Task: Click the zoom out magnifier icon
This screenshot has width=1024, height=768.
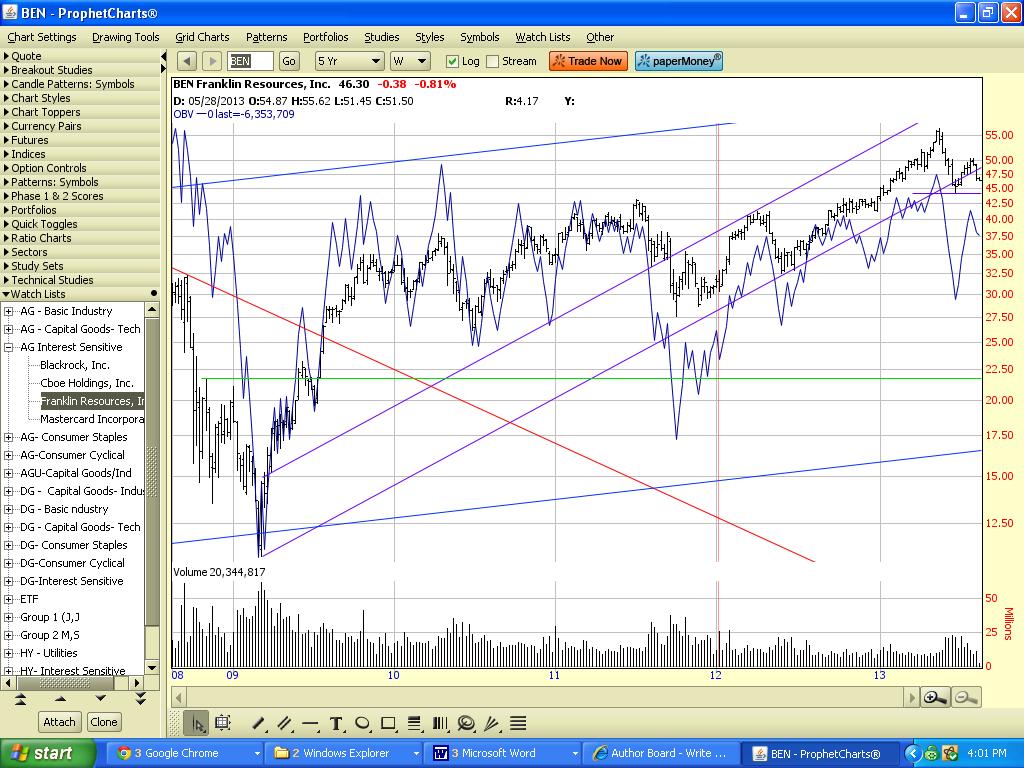Action: 966,697
